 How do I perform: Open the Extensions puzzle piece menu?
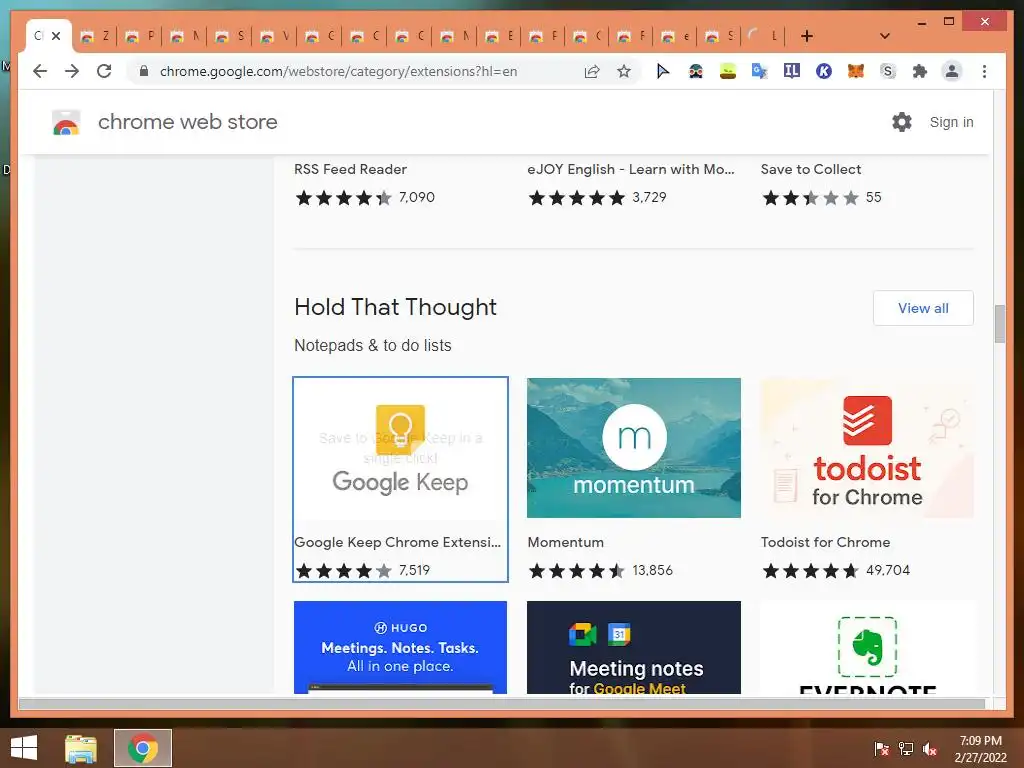(x=920, y=71)
